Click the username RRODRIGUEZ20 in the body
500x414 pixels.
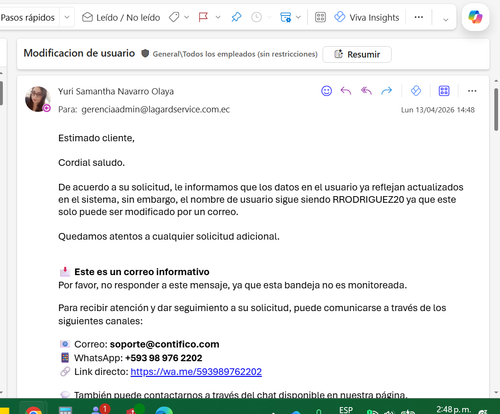(368, 200)
